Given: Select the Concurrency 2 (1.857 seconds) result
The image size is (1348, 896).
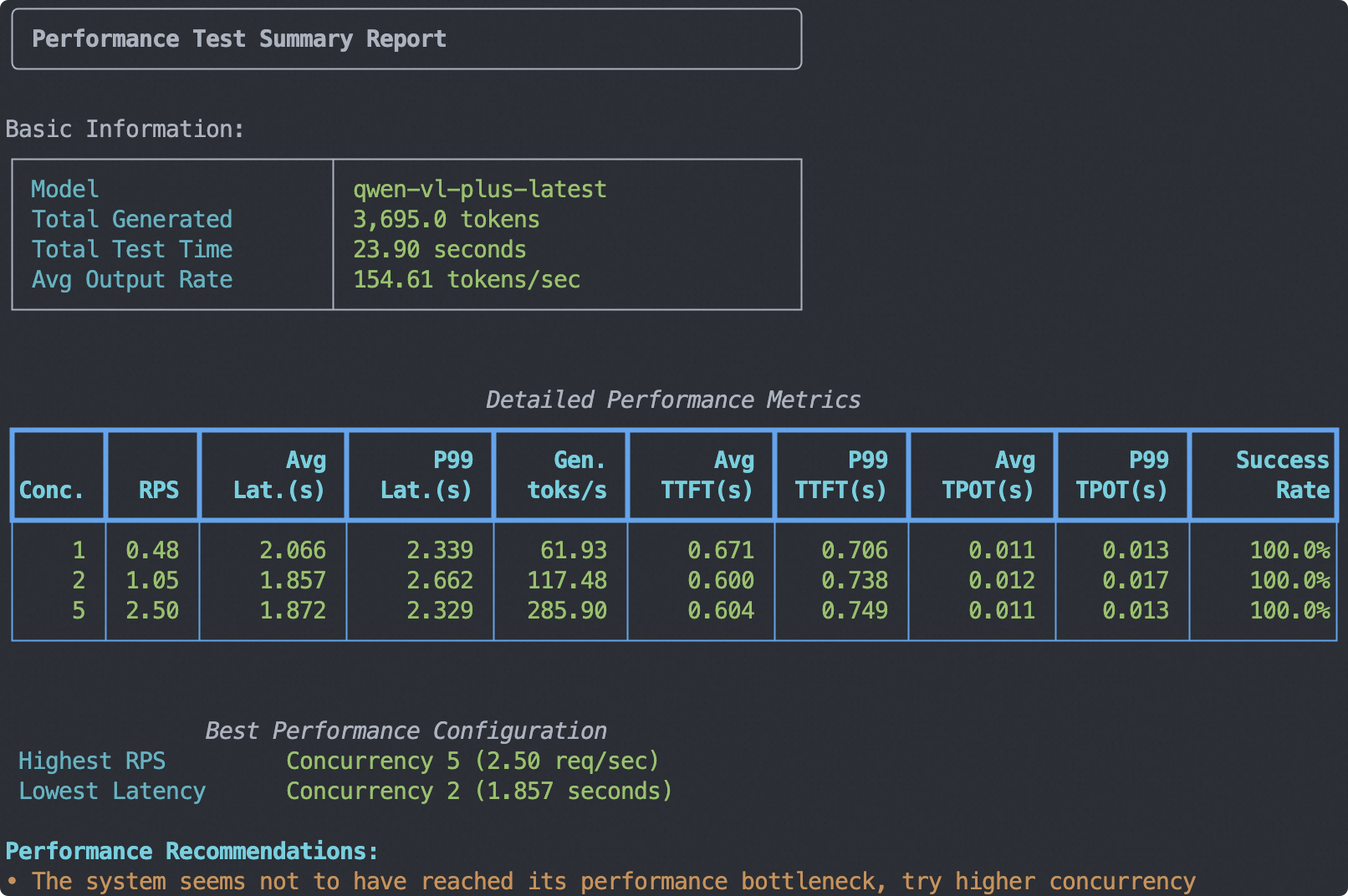Looking at the screenshot, I should 478,792.
